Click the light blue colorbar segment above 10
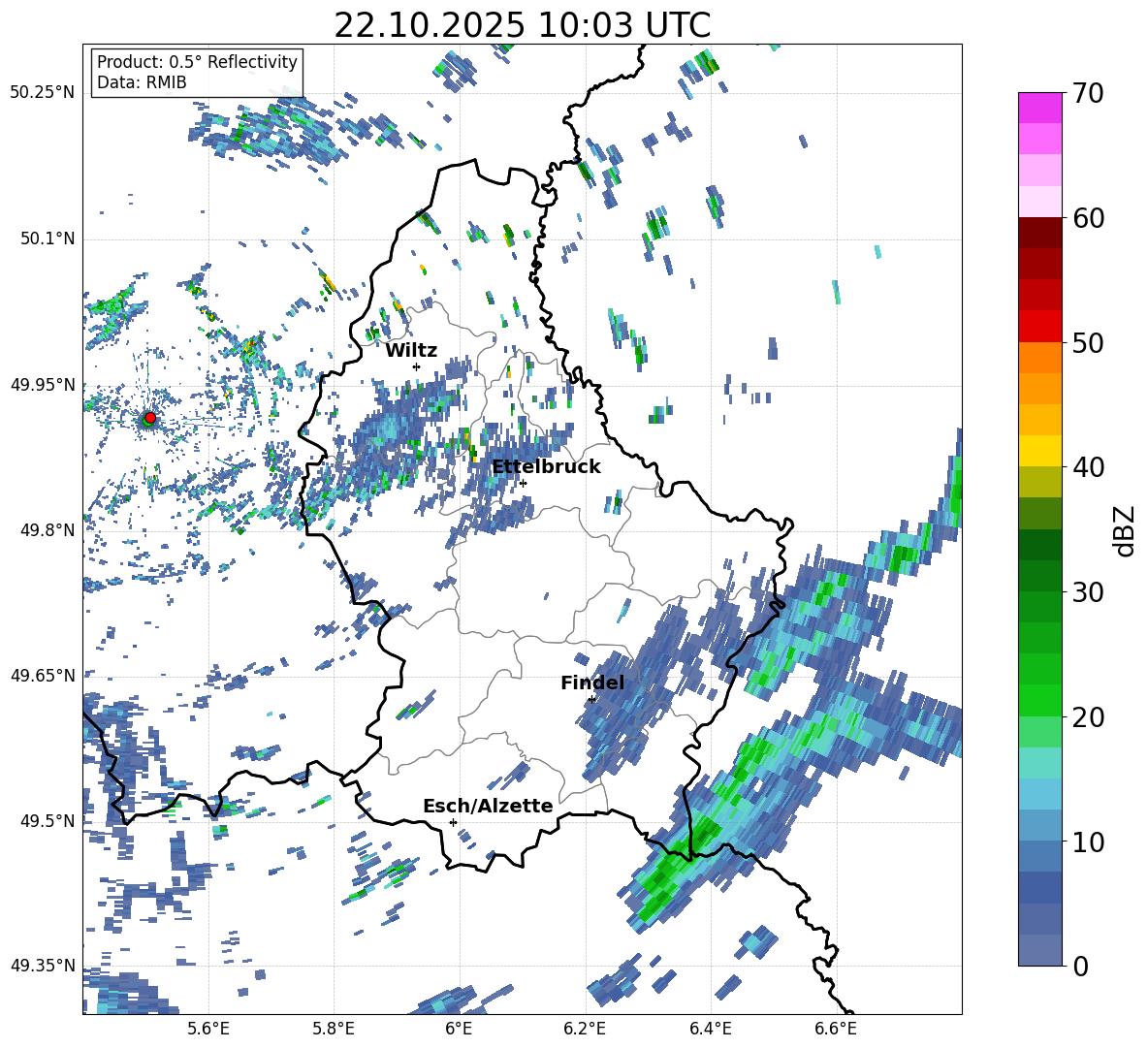Viewport: 1148px width, 1048px height. [x=1039, y=794]
